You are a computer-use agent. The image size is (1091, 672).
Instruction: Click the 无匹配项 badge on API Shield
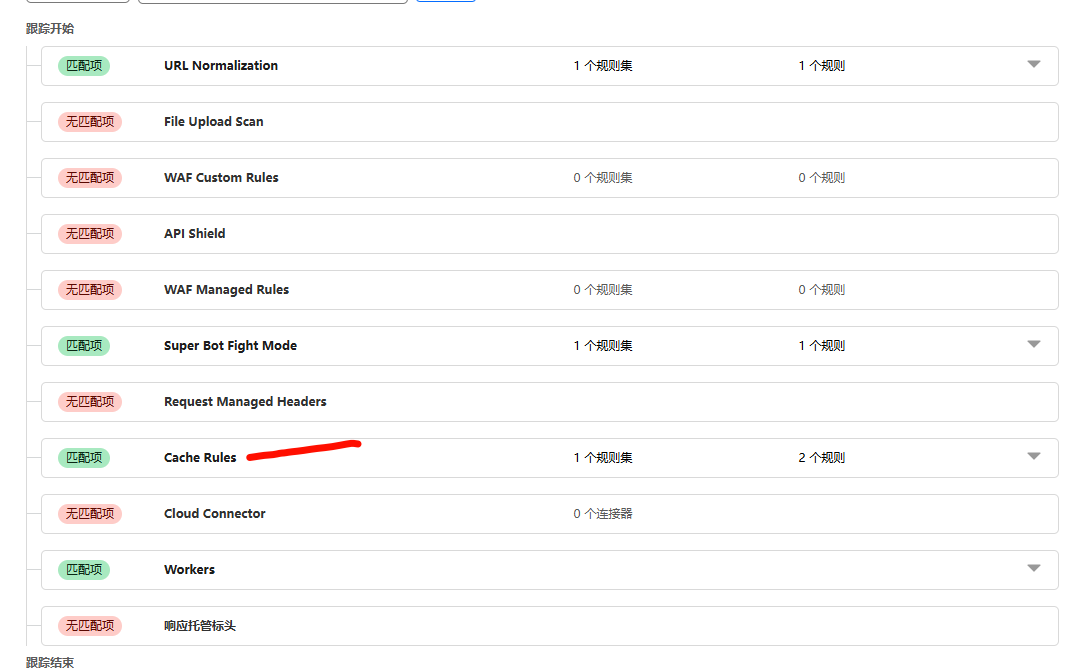[x=90, y=234]
